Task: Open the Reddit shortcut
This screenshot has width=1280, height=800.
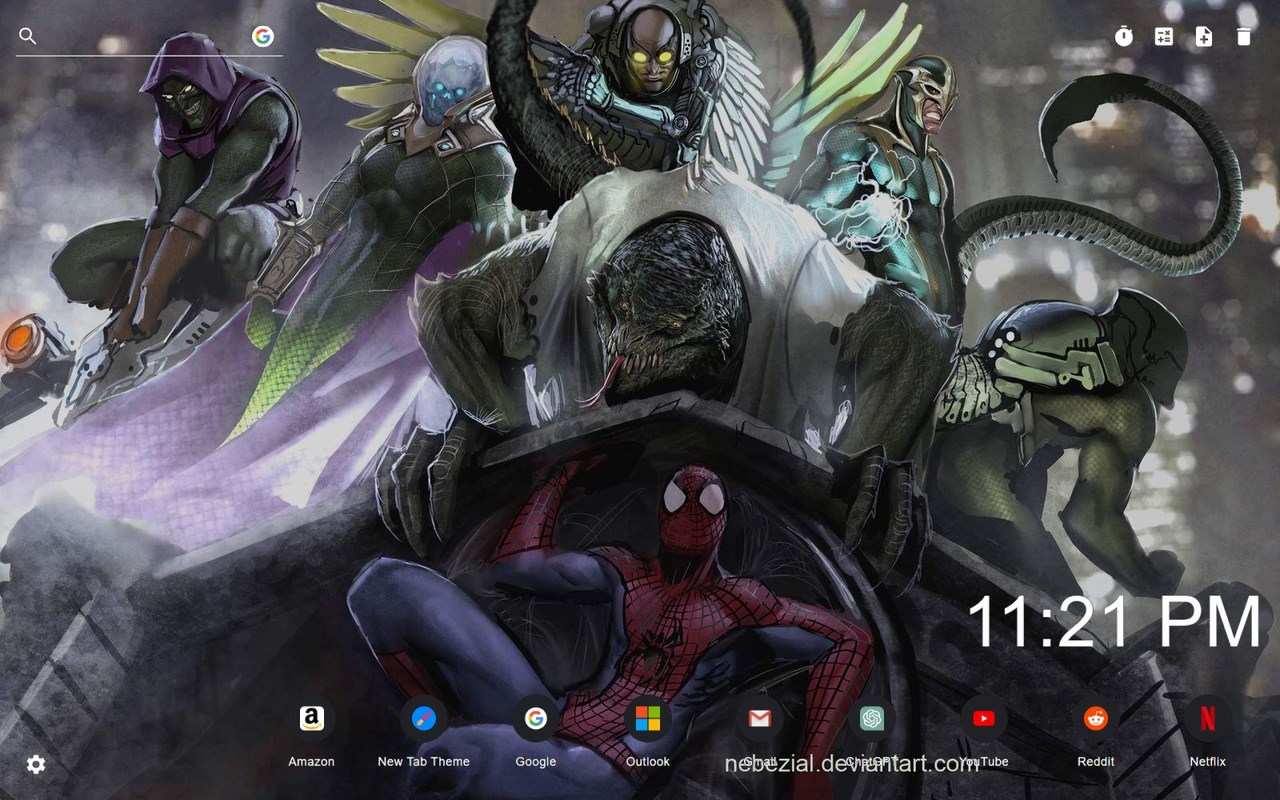Action: pyautogui.click(x=1096, y=733)
